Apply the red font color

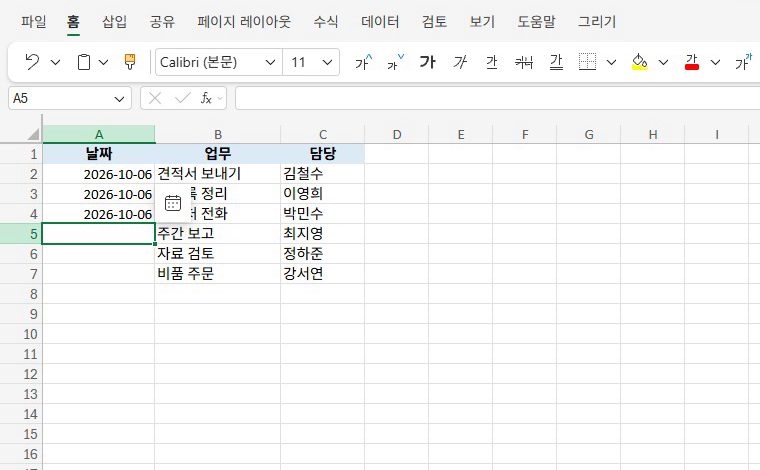(692, 62)
